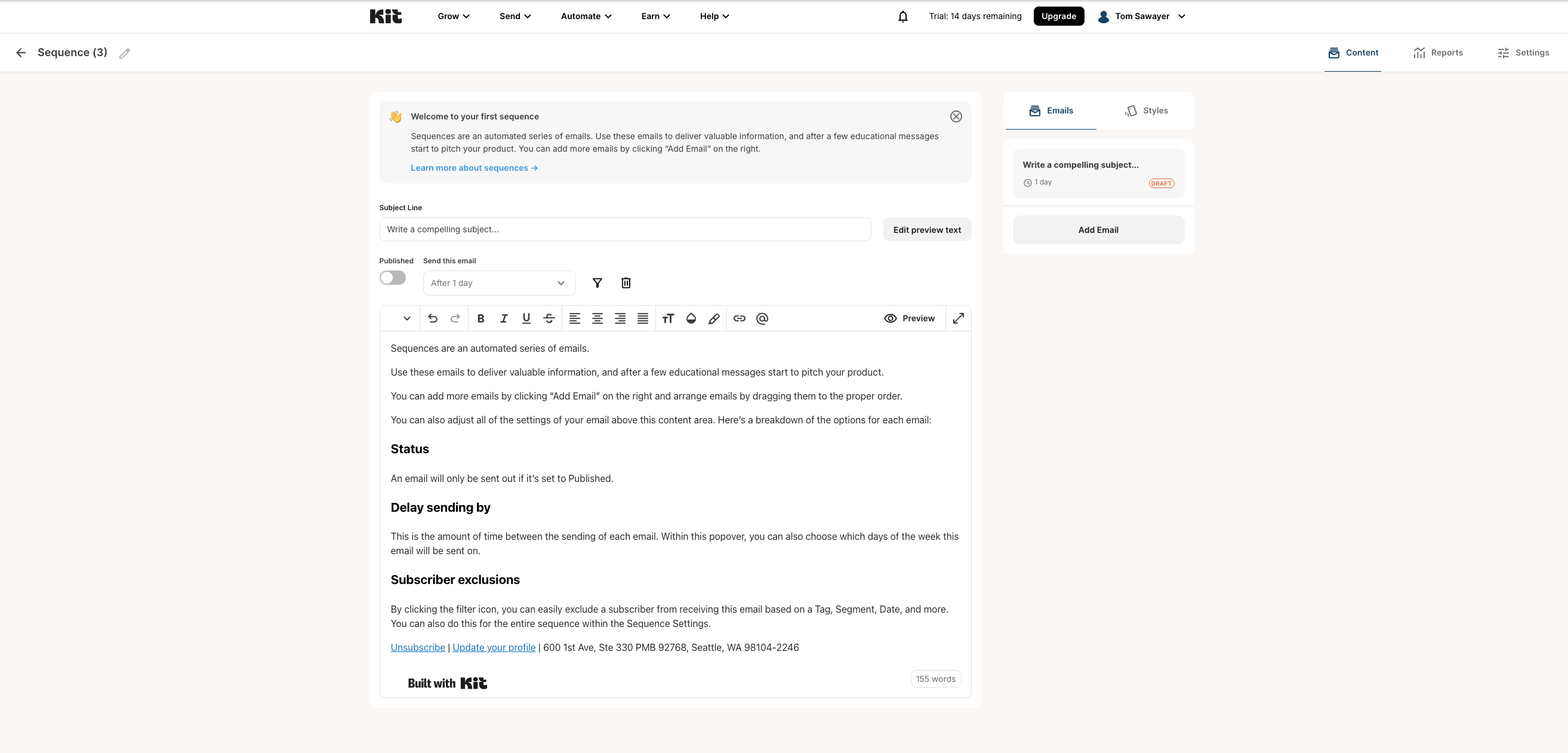Click the Subscriber exclusions heading
The height and width of the screenshot is (753, 1568).
click(455, 580)
